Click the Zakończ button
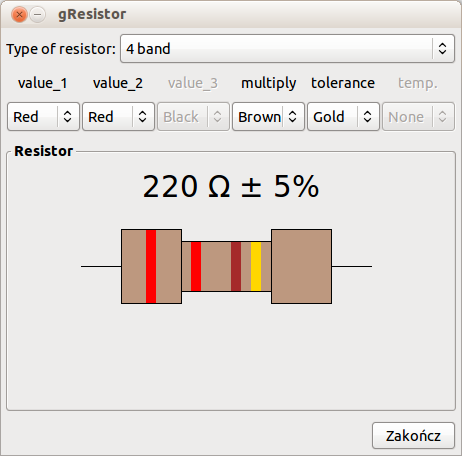 (x=413, y=436)
